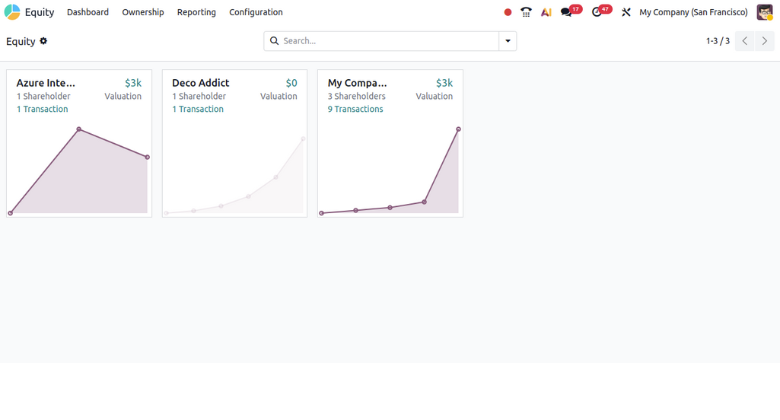The width and height of the screenshot is (780, 420).
Task: Click the red recording status dot
Action: click(508, 12)
